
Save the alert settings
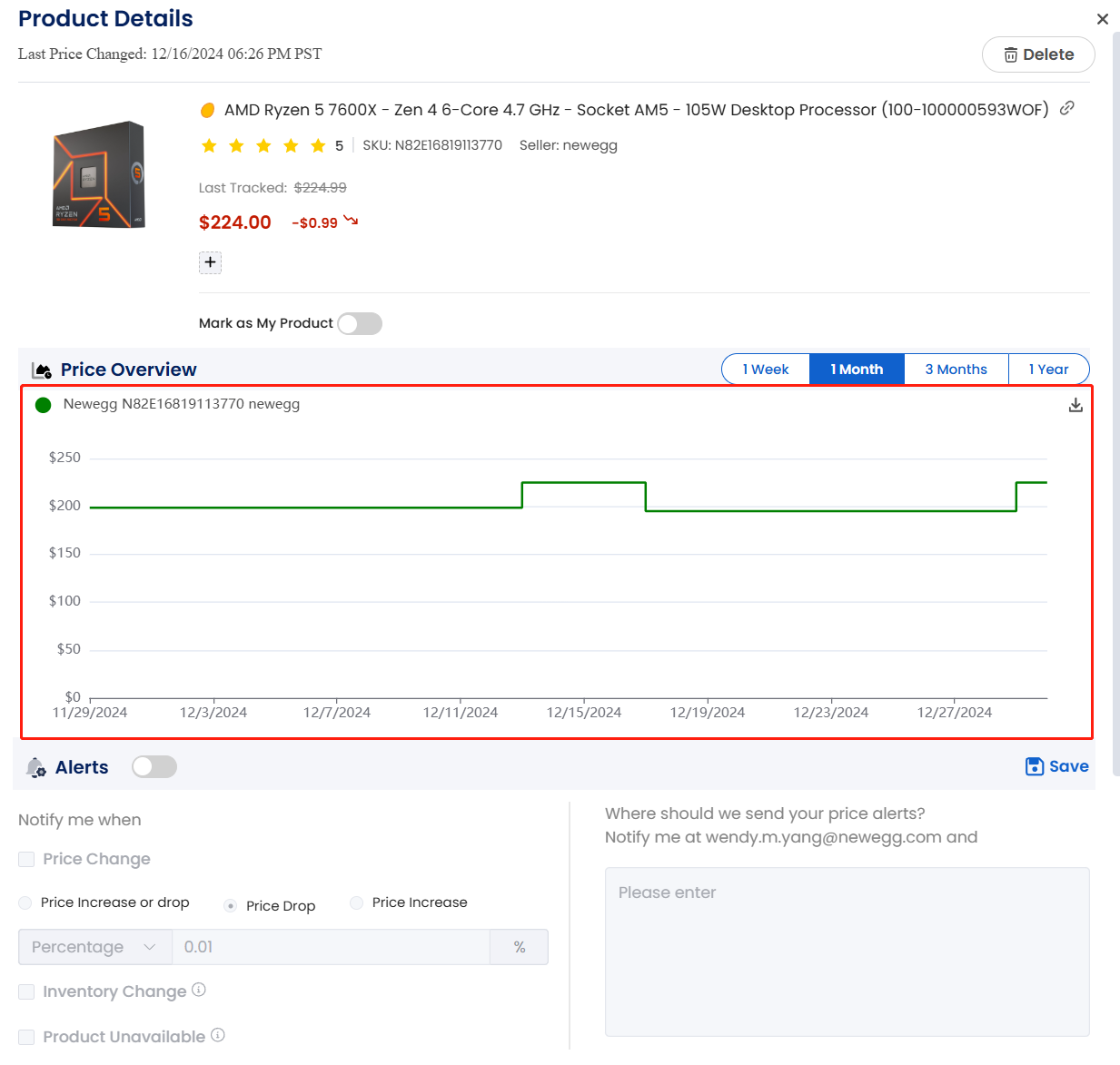[x=1056, y=766]
